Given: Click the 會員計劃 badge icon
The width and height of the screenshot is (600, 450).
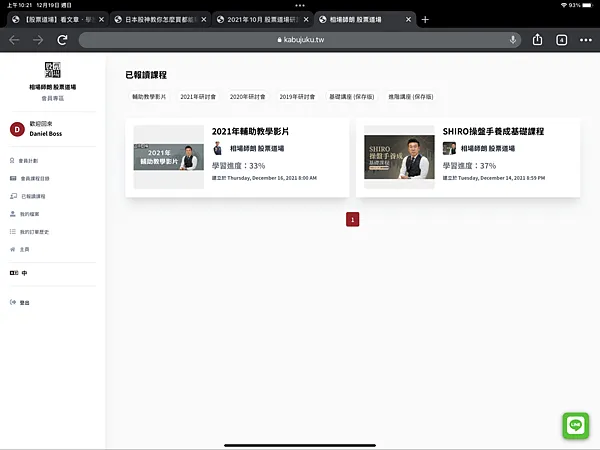Looking at the screenshot, I should (x=12, y=160).
